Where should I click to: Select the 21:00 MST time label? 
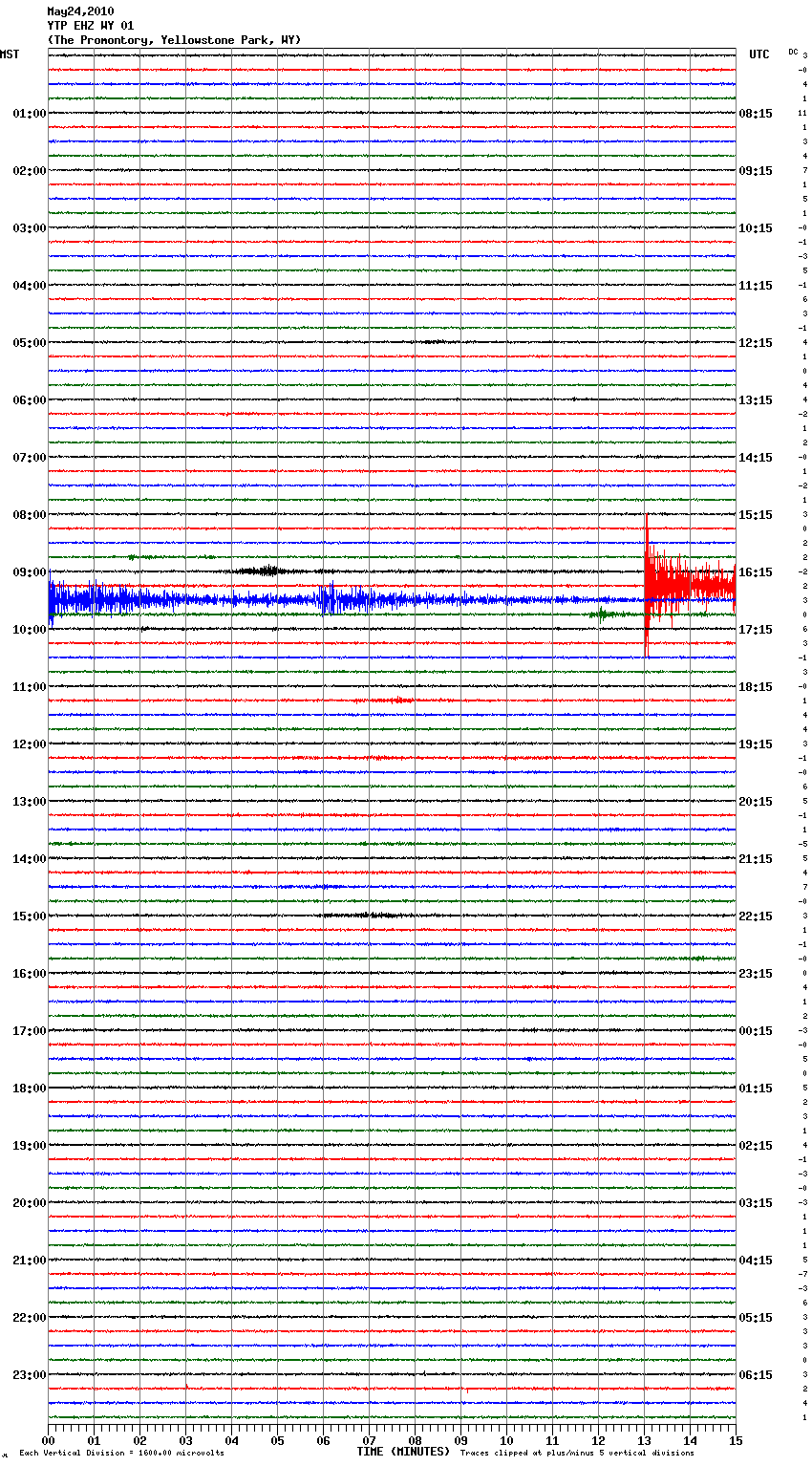pos(29,1261)
